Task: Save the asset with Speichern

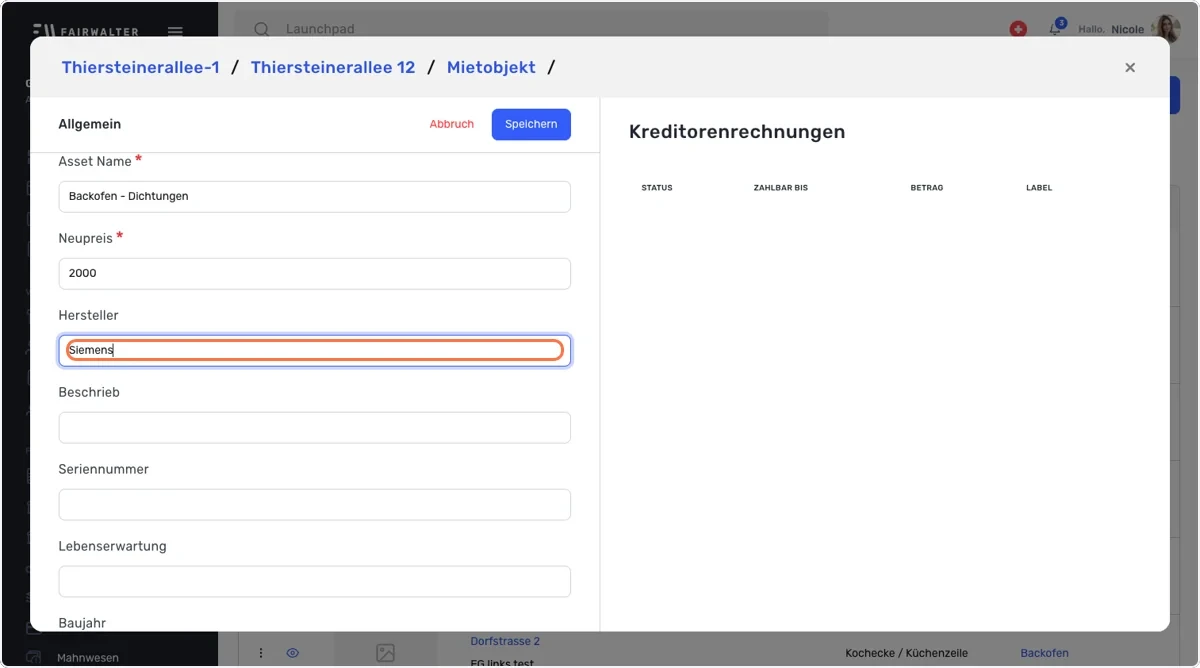Action: (531, 124)
